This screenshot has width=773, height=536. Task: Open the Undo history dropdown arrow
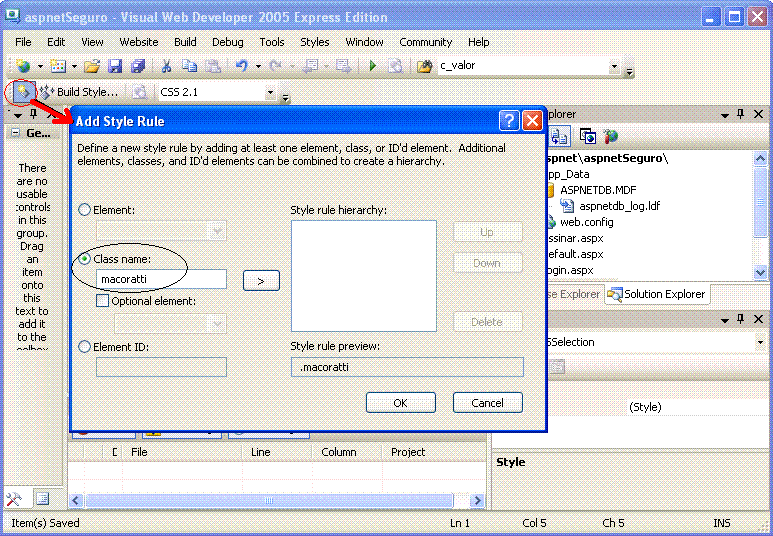pyautogui.click(x=258, y=66)
